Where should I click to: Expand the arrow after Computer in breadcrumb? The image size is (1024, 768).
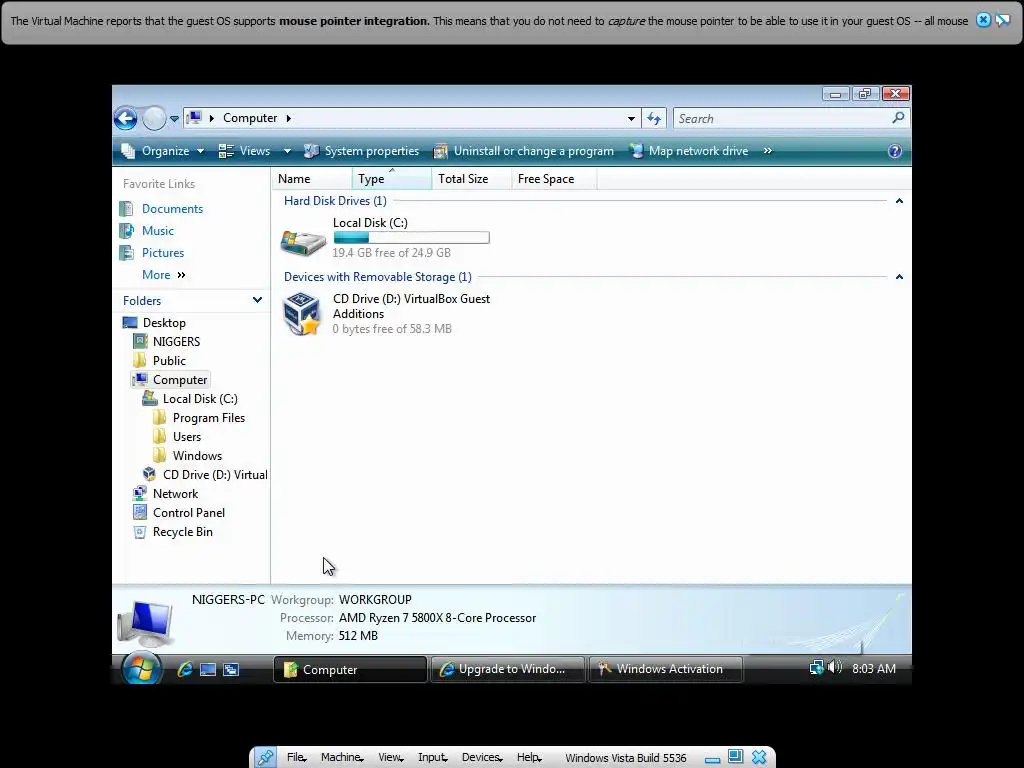[x=288, y=118]
